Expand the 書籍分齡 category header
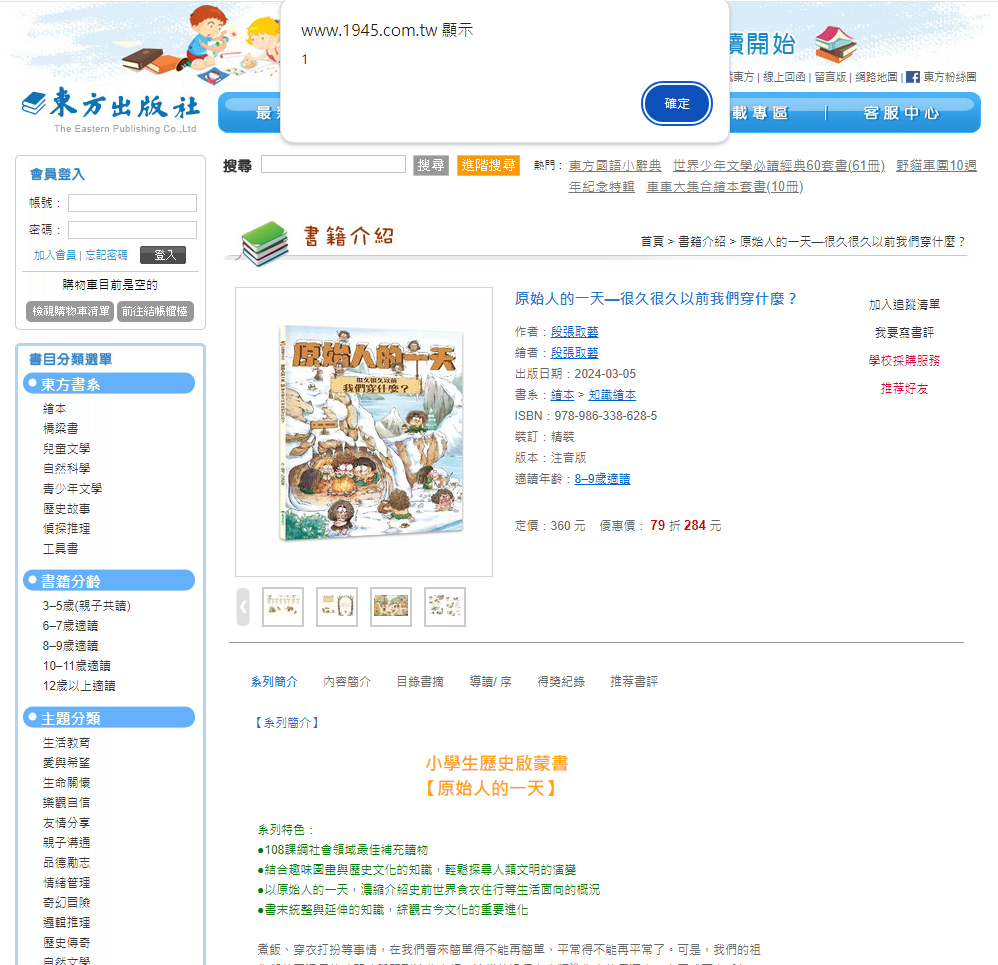Viewport: 998px width, 965px height. [109, 581]
